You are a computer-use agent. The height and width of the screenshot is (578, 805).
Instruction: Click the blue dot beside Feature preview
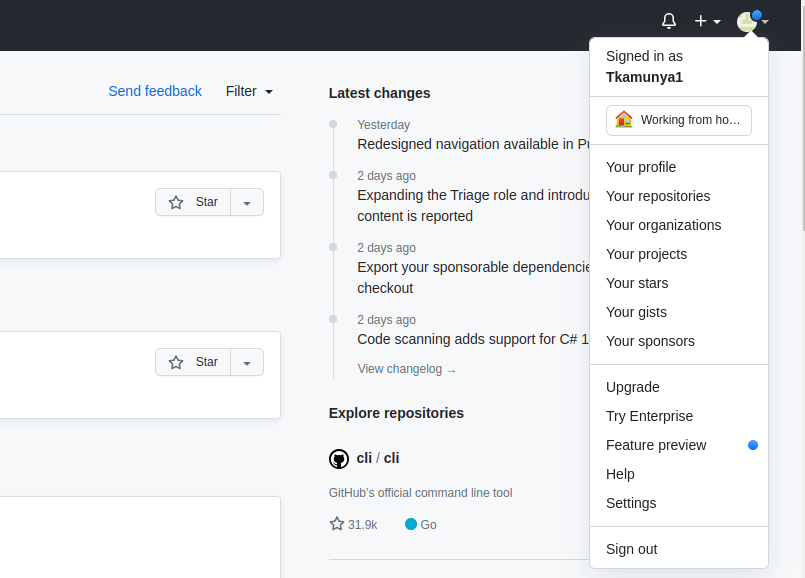tap(753, 445)
